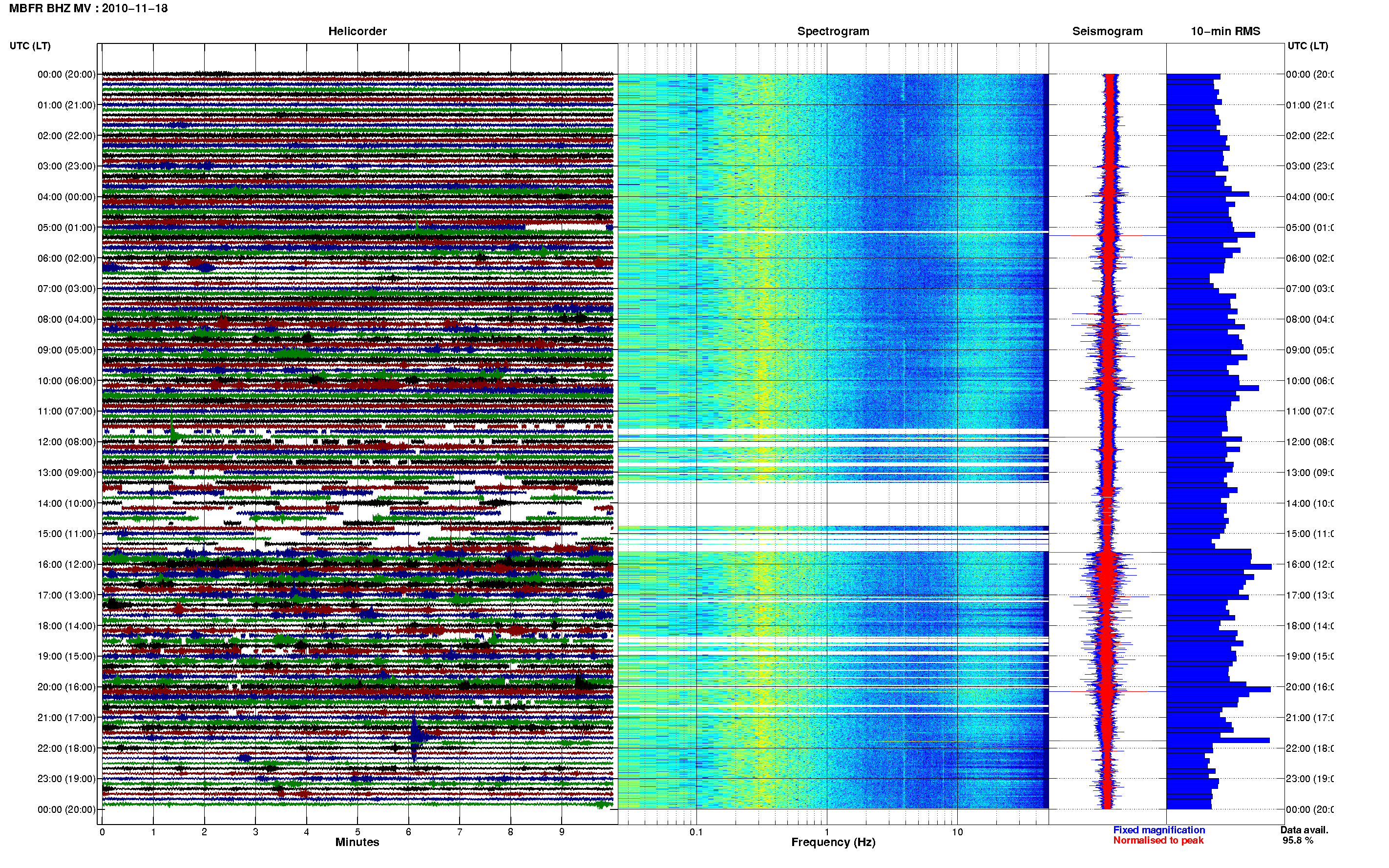Click the title 'MBFR BHZ MV : 2010-11-18'
The width and height of the screenshot is (1389, 868).
pos(88,9)
